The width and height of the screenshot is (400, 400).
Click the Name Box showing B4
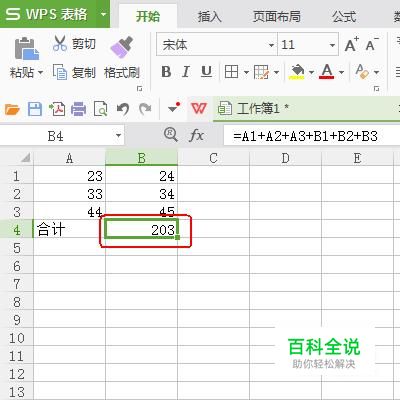[56, 136]
